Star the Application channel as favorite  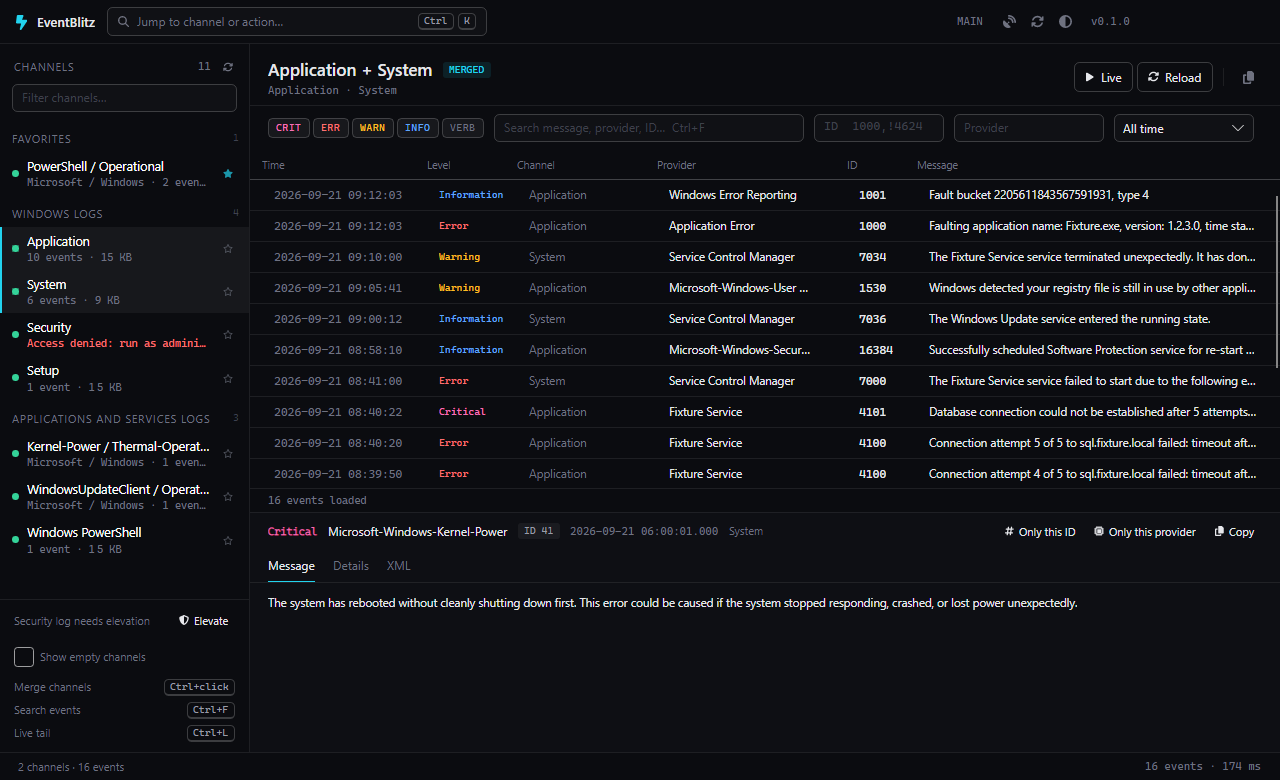click(x=228, y=249)
